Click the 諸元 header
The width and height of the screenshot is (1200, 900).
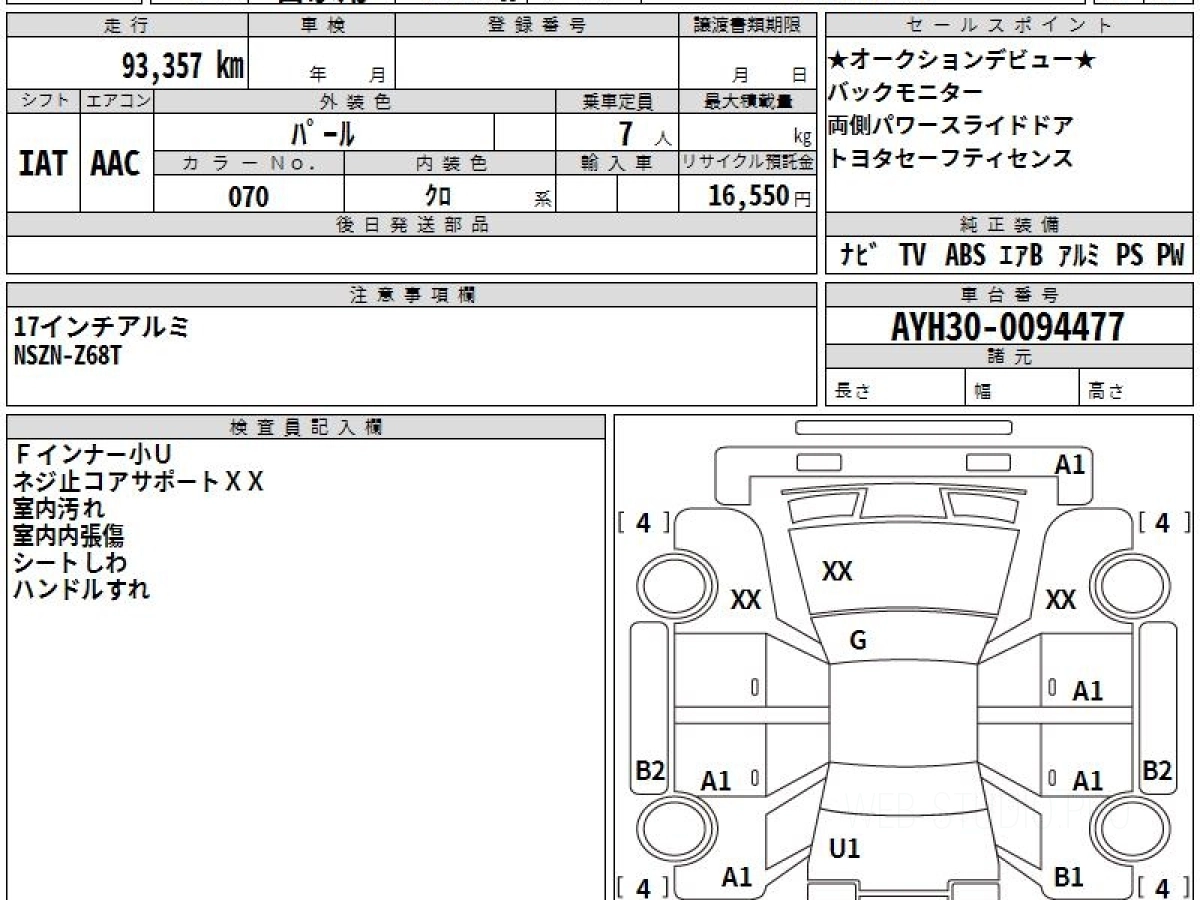tap(1009, 357)
